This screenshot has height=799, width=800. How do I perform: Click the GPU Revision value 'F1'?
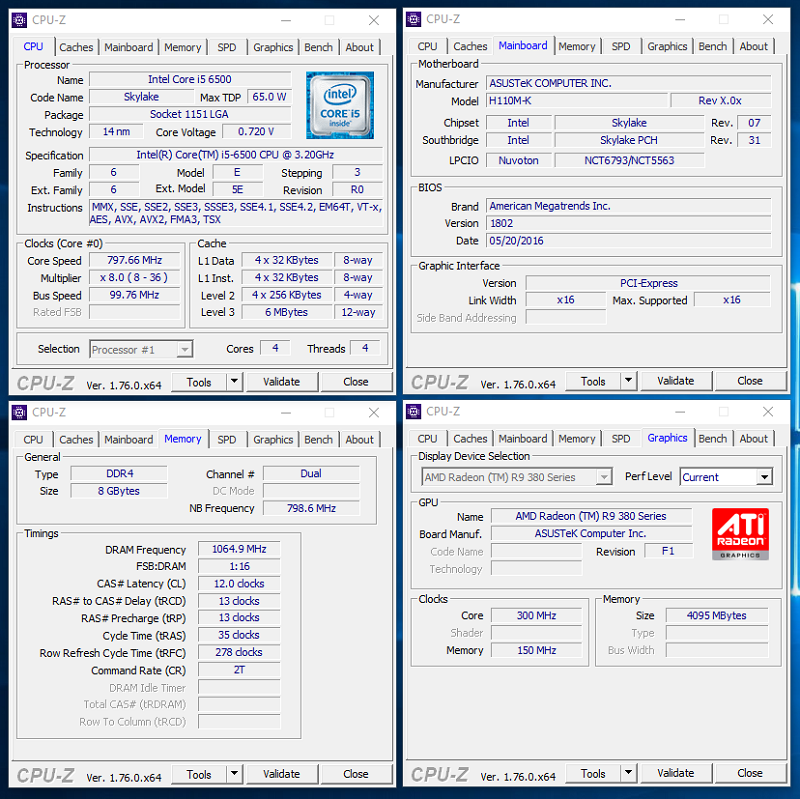tap(668, 551)
